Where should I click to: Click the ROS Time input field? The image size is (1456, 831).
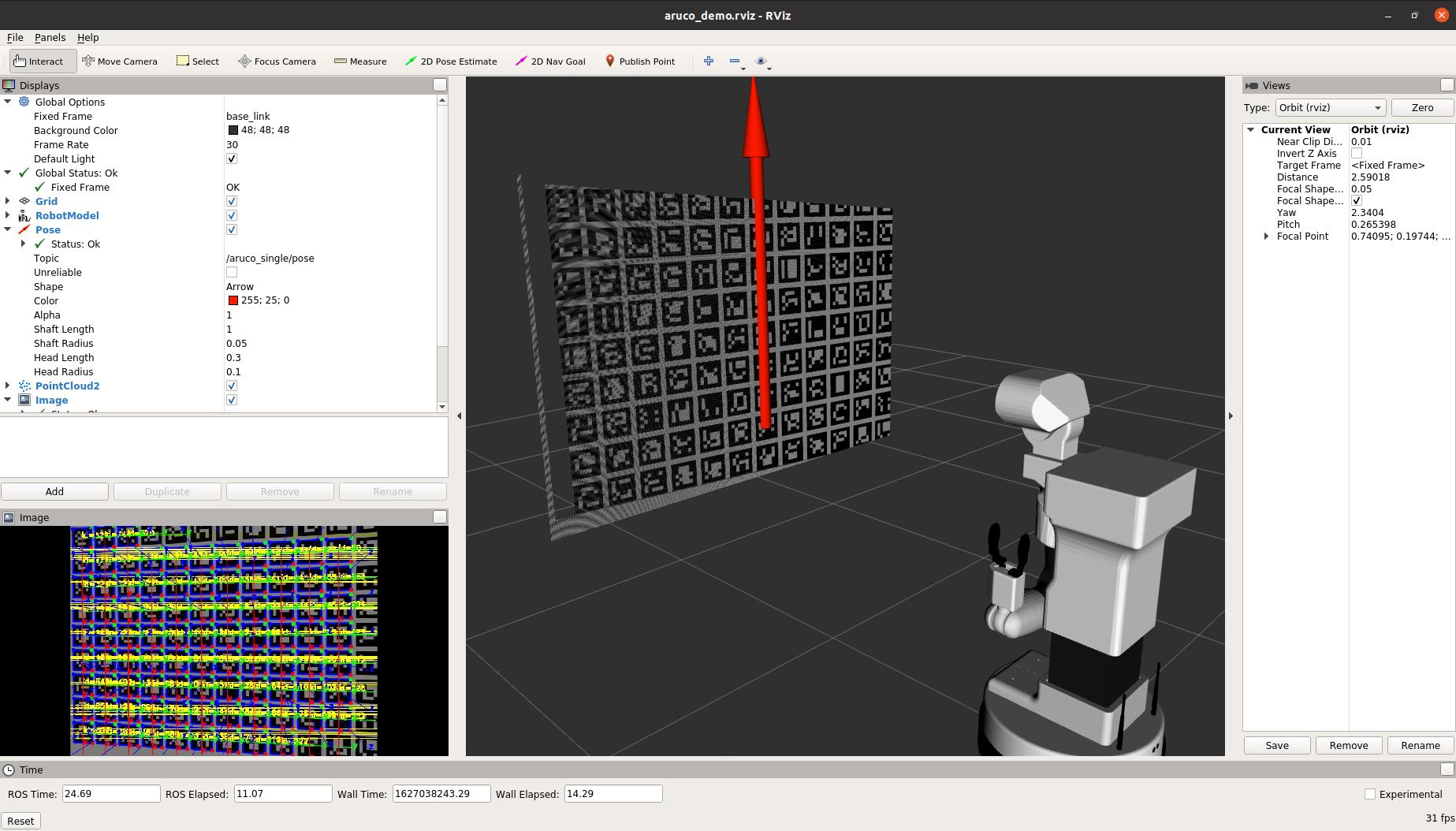pyautogui.click(x=110, y=794)
